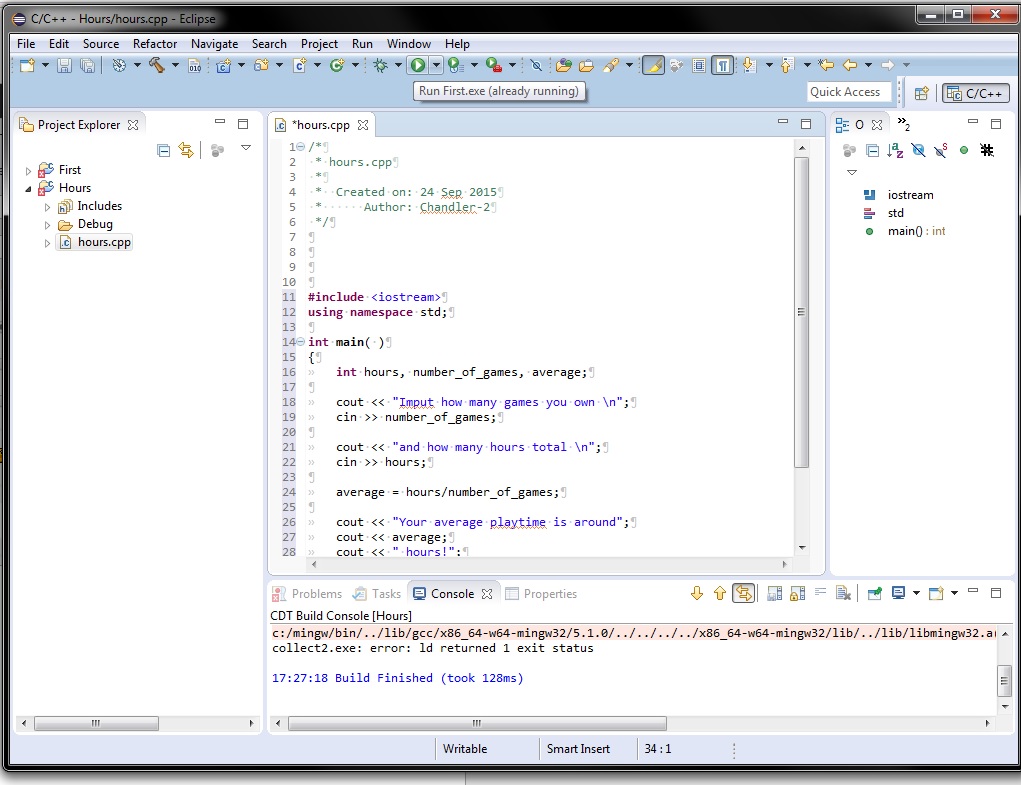The image size is (1021, 785).
Task: Click the Save floppy disk icon
Action: (64, 65)
